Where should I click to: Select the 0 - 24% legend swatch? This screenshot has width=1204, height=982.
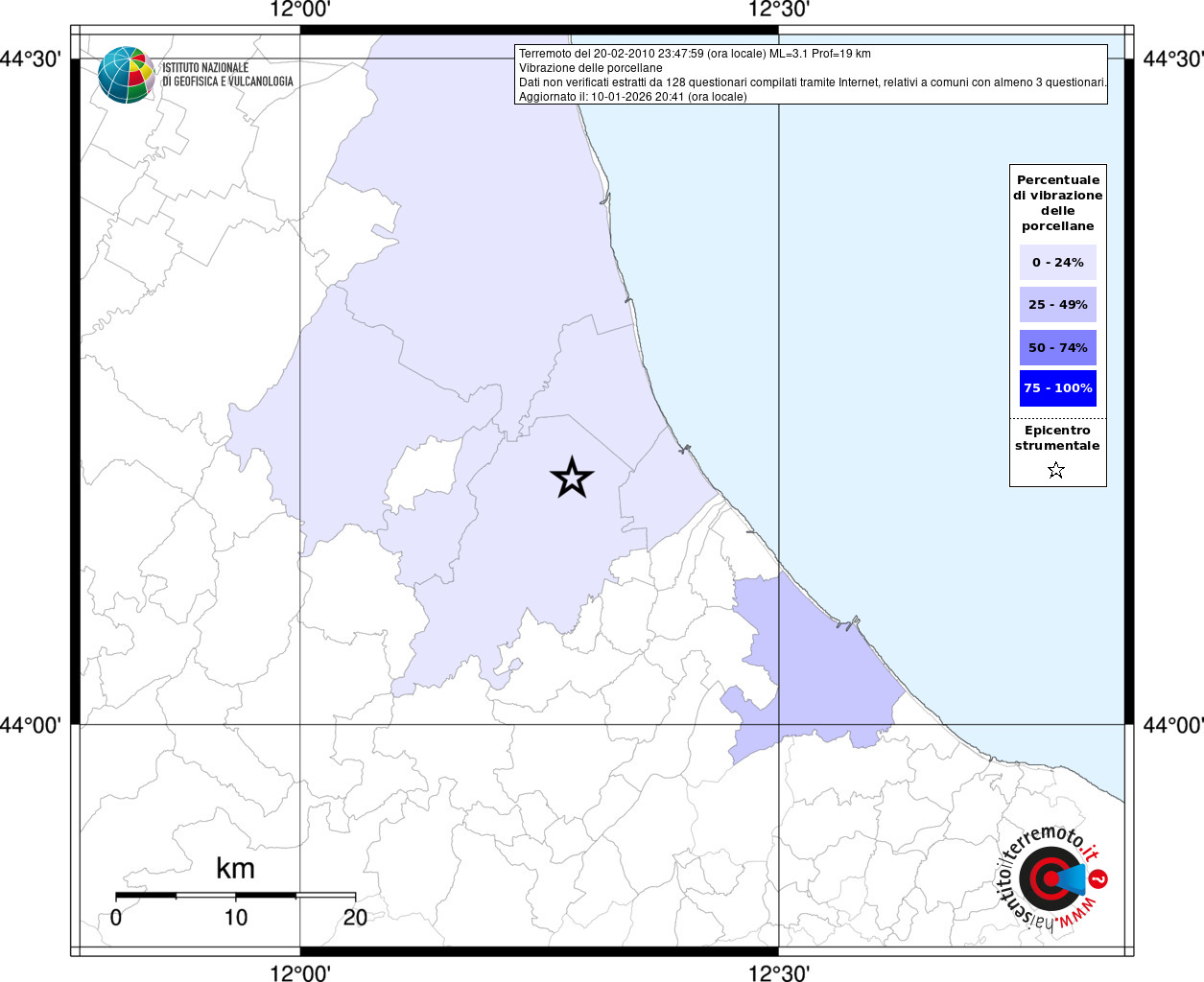point(1057,262)
